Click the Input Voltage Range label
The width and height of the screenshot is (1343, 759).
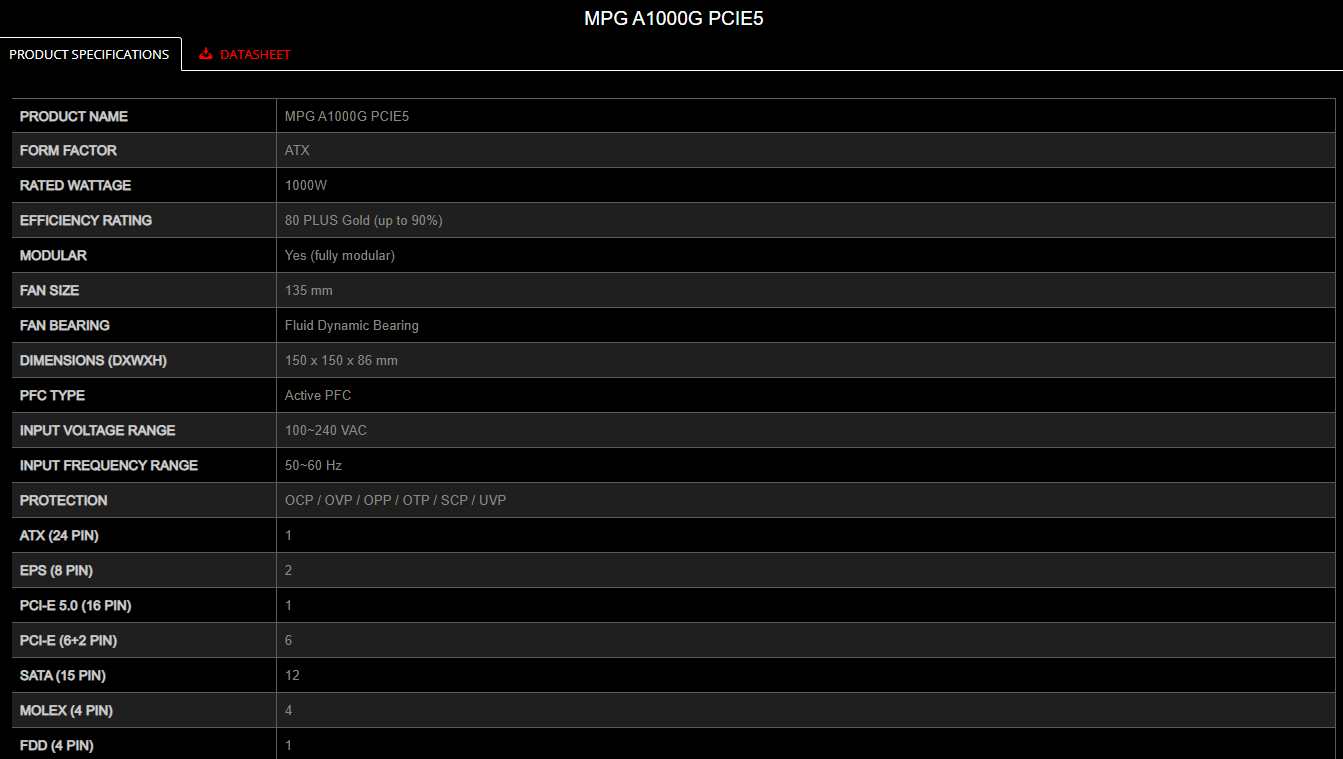[98, 430]
